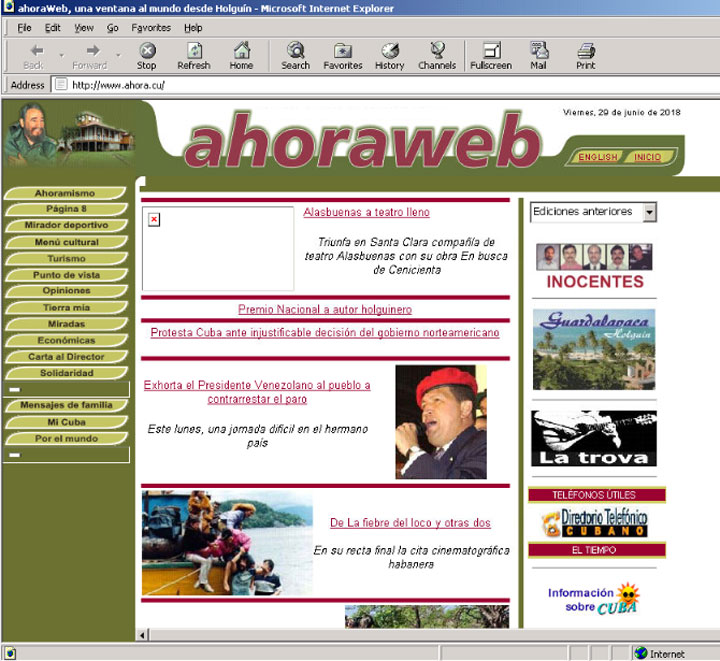Screen dimensions: 720x661
Task: Click the Guardalavaca Holguín beach banner
Action: [594, 350]
